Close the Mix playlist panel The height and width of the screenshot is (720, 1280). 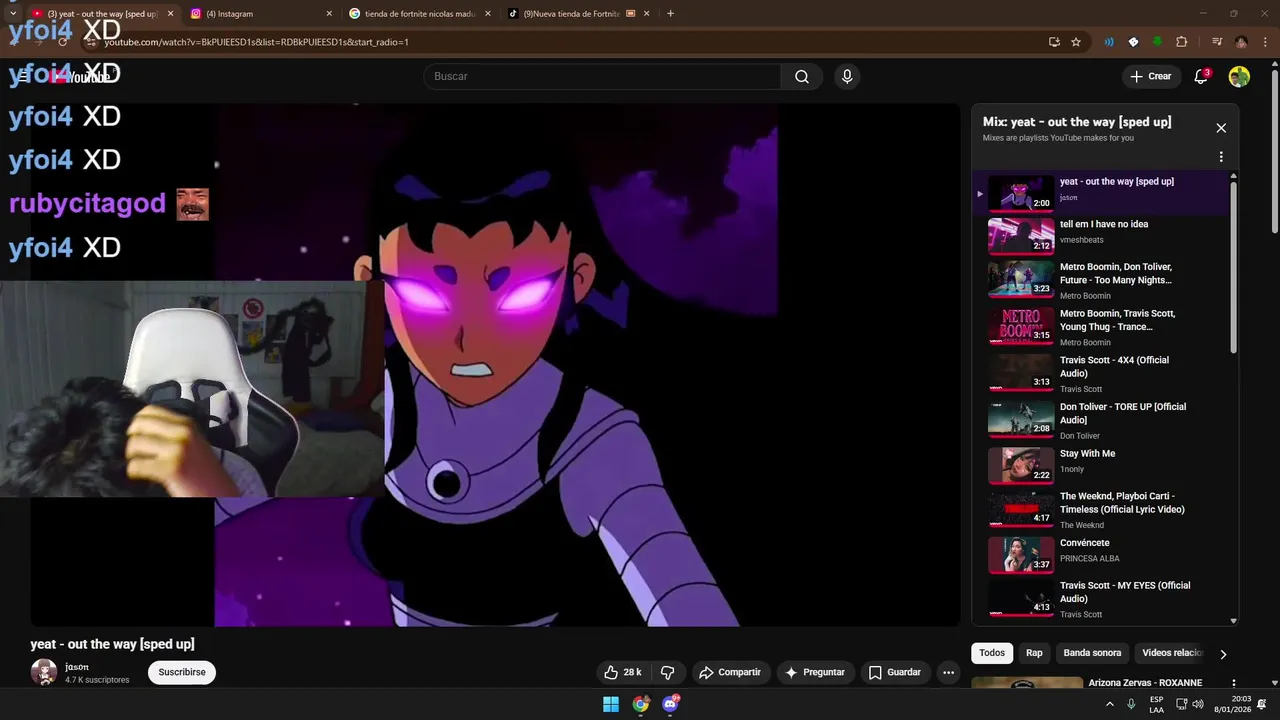[x=1221, y=128]
